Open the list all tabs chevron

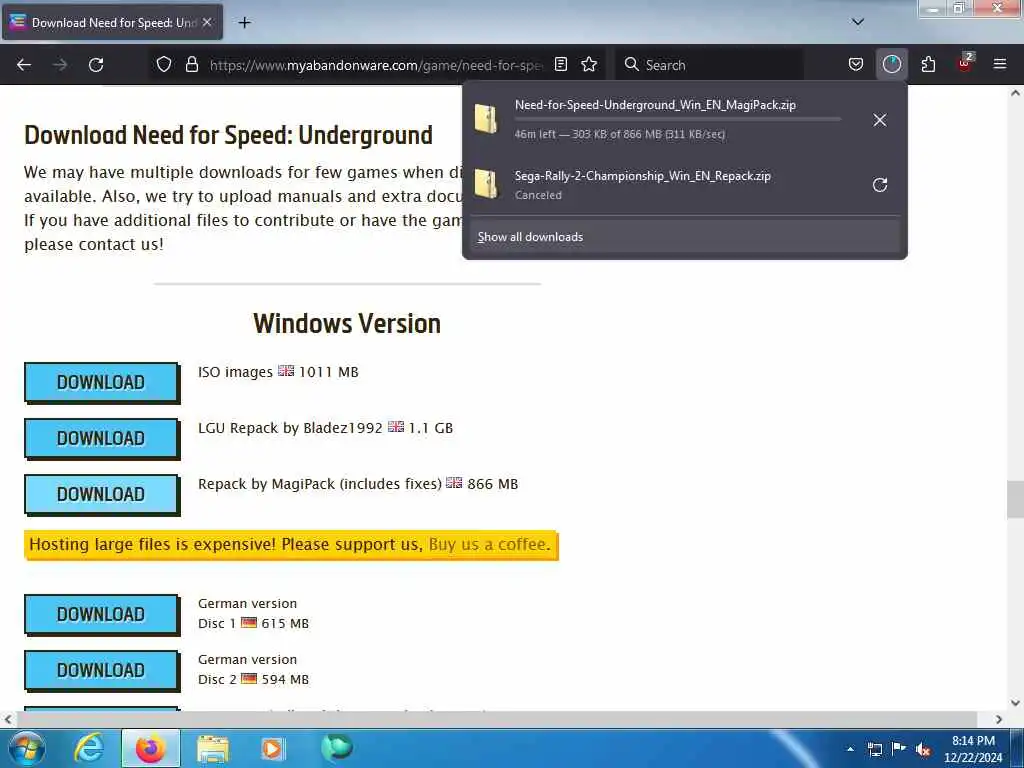point(858,22)
